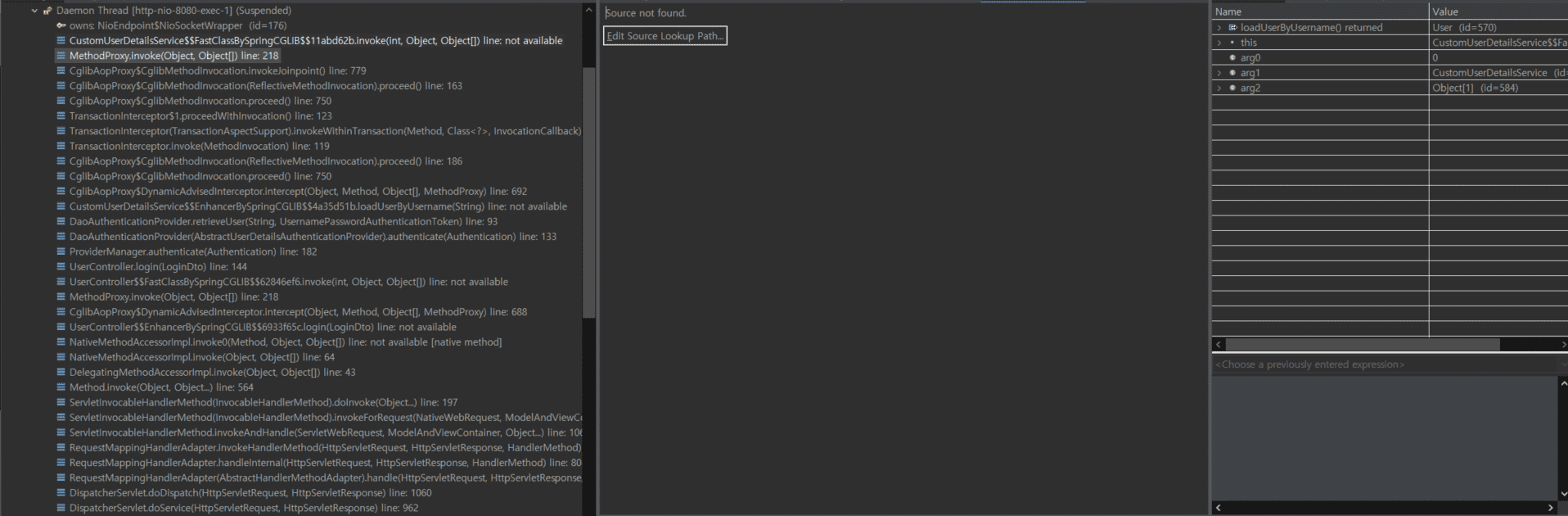Select the ReflectiveMethodInvocation proceed() line: 186 frame
This screenshot has width=1568, height=516.
point(266,161)
